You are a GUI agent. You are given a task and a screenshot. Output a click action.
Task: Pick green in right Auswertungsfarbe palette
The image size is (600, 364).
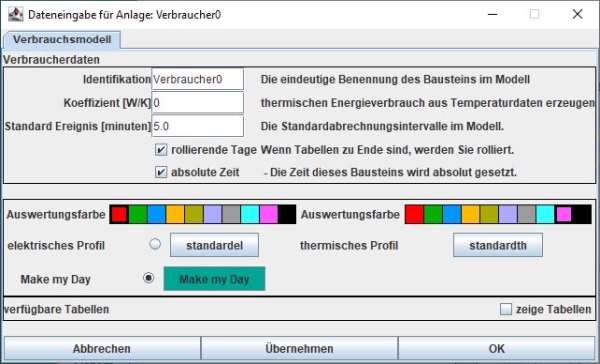[x=433, y=214]
